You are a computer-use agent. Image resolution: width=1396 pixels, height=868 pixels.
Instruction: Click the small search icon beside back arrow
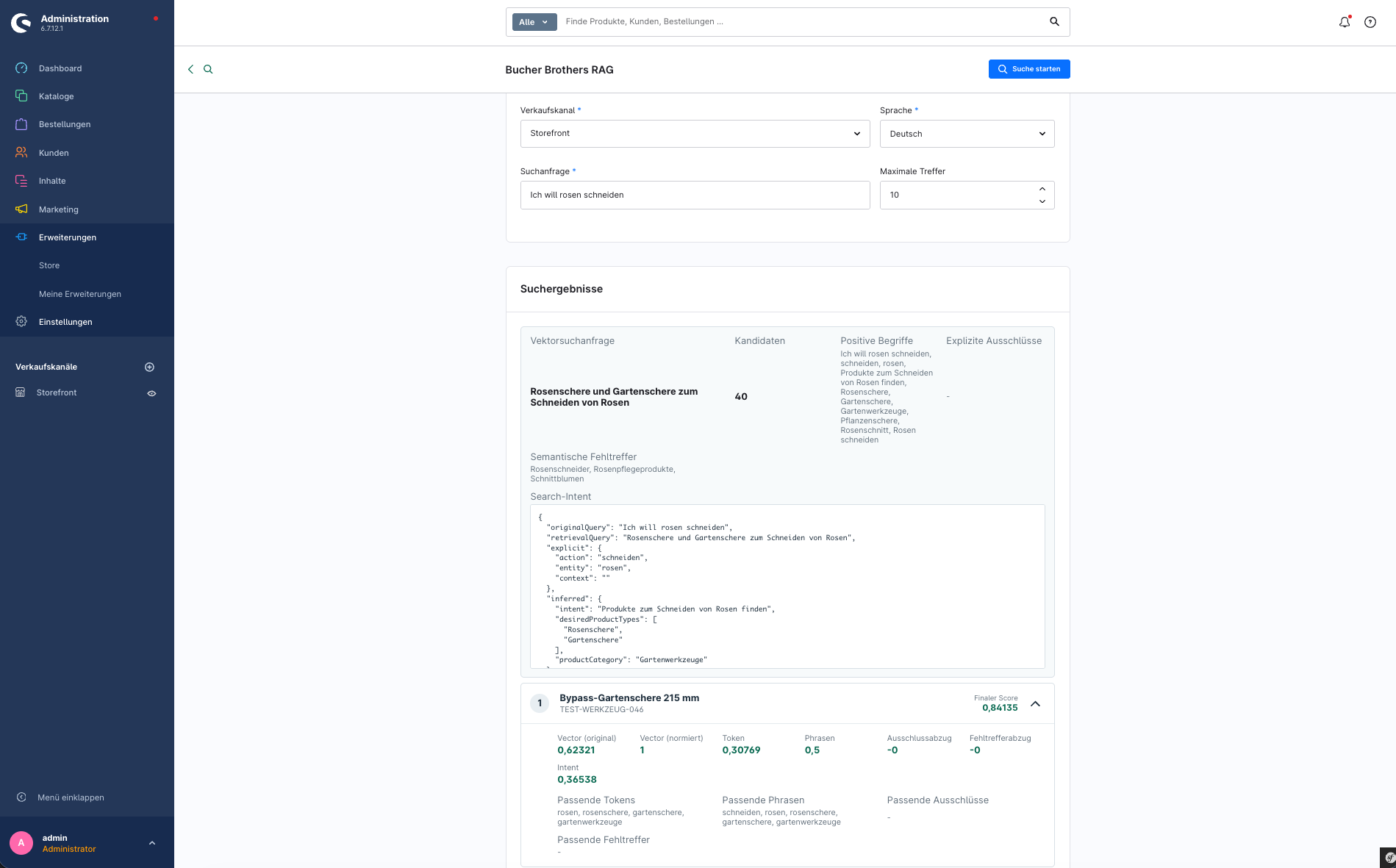coord(208,69)
